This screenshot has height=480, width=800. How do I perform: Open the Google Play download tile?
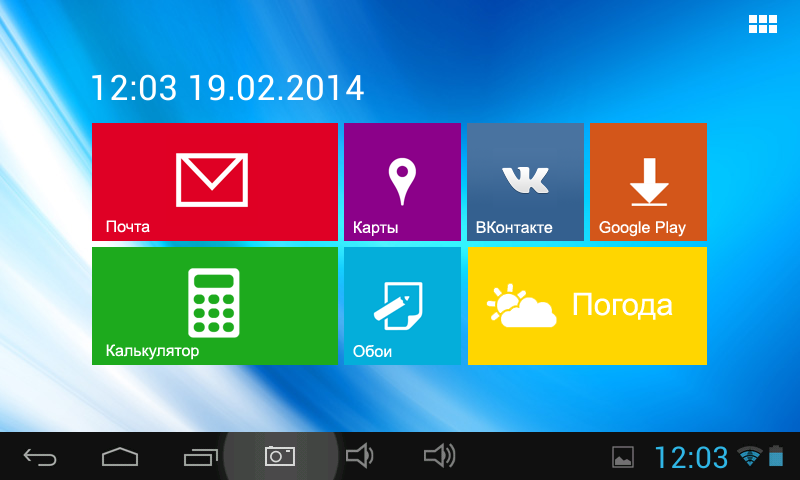pos(648,182)
